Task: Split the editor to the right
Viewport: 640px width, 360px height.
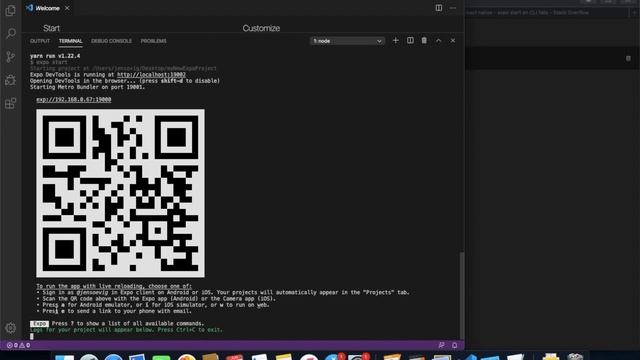Action: [x=439, y=8]
